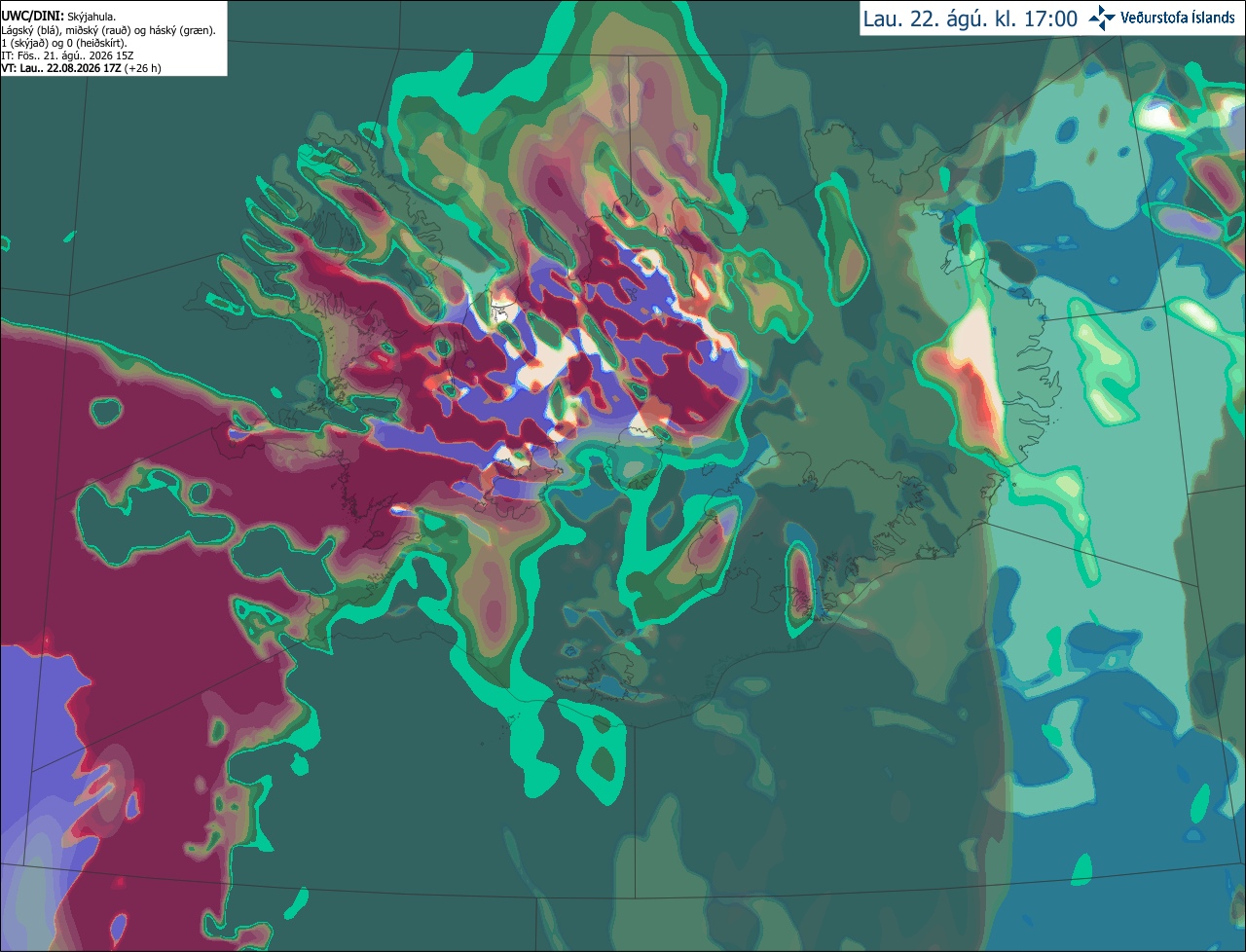Click the IT: Fös.. 21. ágú.. 2026 15Z line
Image resolution: width=1246 pixels, height=952 pixels.
click(x=67, y=55)
